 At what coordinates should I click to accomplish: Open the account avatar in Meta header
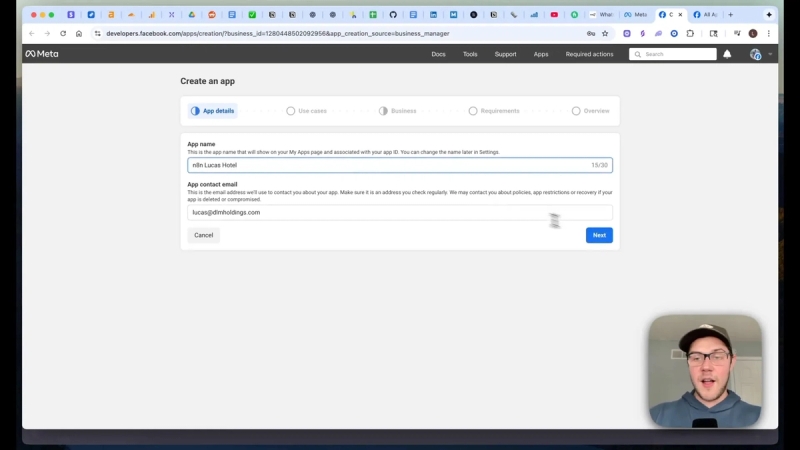755,54
